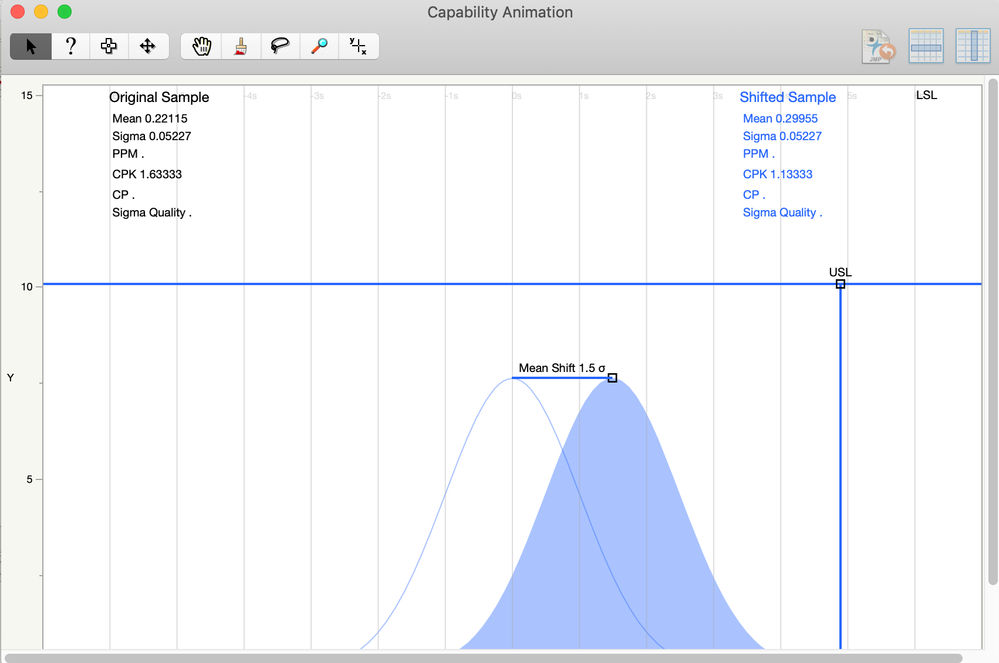The image size is (999, 663).
Task: Click the JMP rerun script icon
Action: point(878,46)
